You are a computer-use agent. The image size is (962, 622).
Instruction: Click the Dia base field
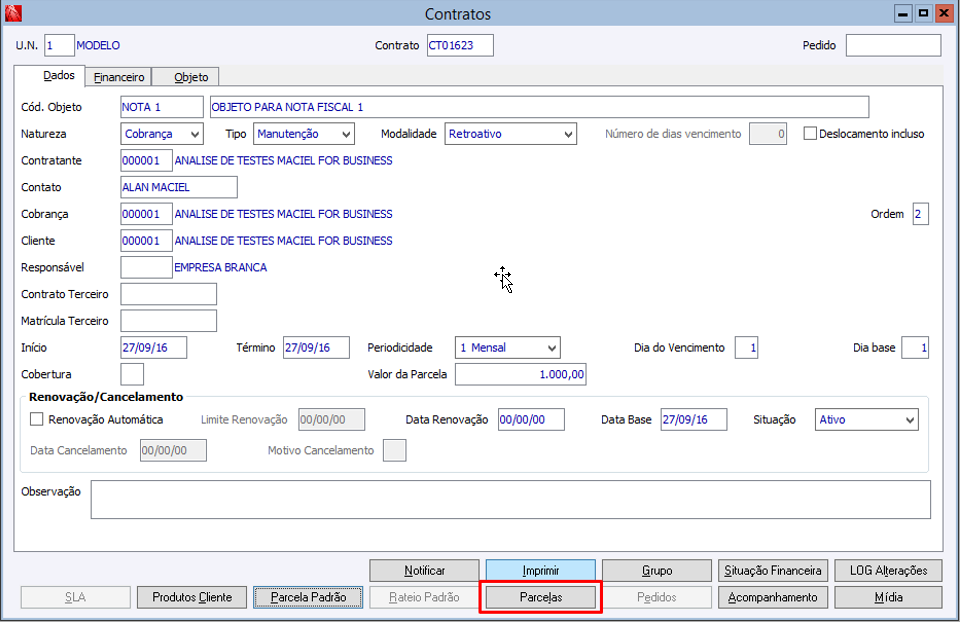pos(915,347)
